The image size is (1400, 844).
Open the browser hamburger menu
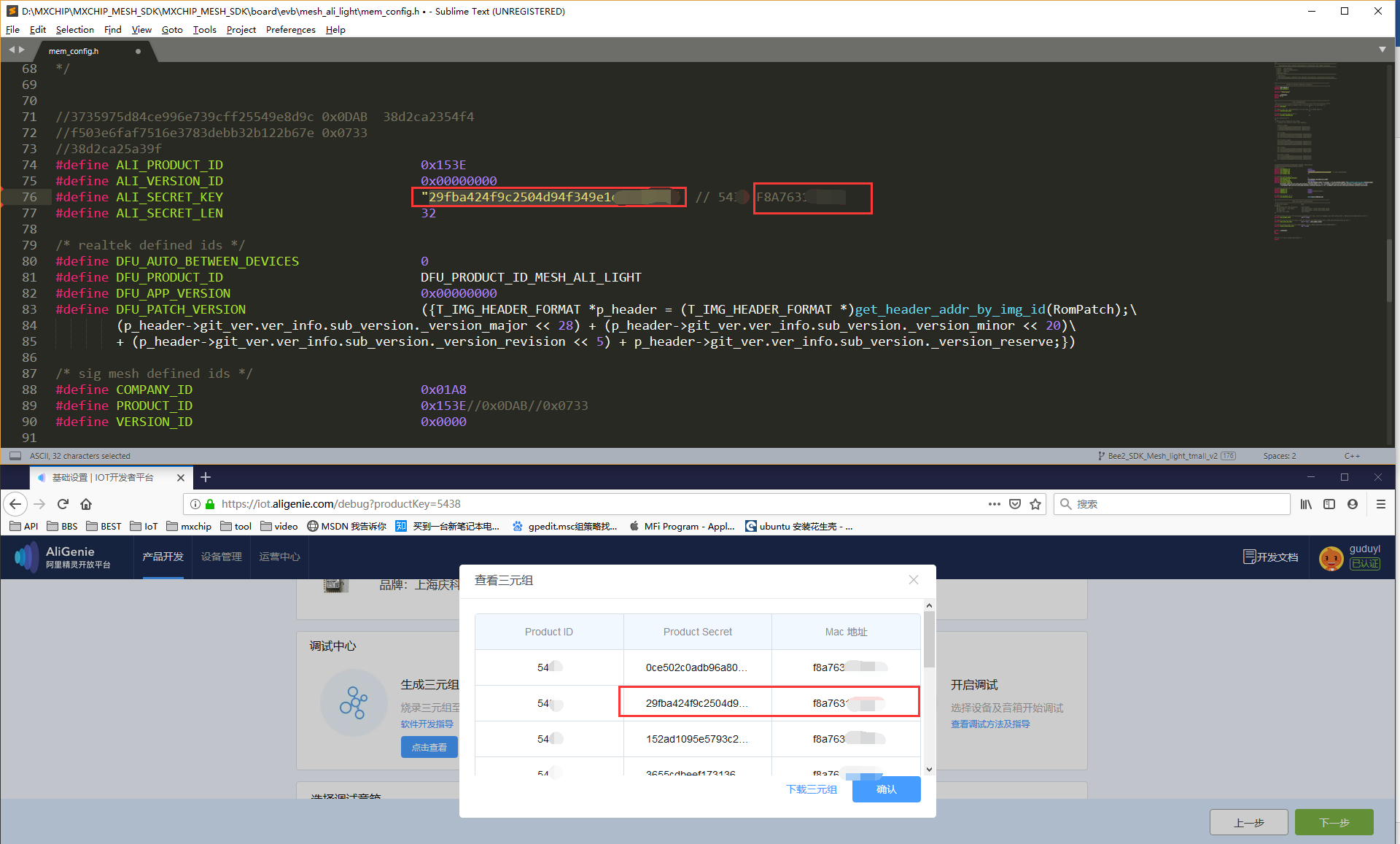(x=1381, y=504)
